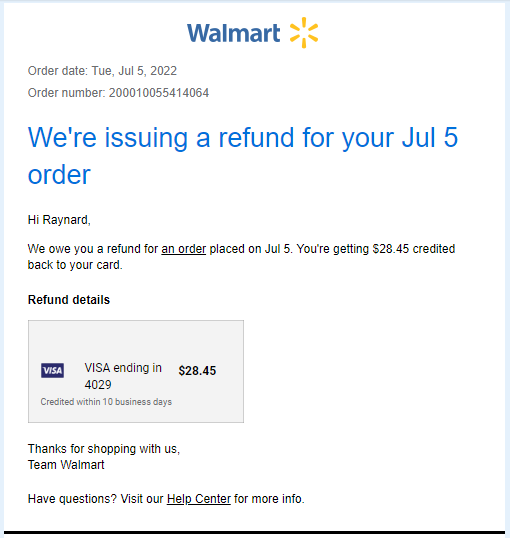Click 'back to your card.' text
This screenshot has height=538, width=510.
tap(75, 265)
